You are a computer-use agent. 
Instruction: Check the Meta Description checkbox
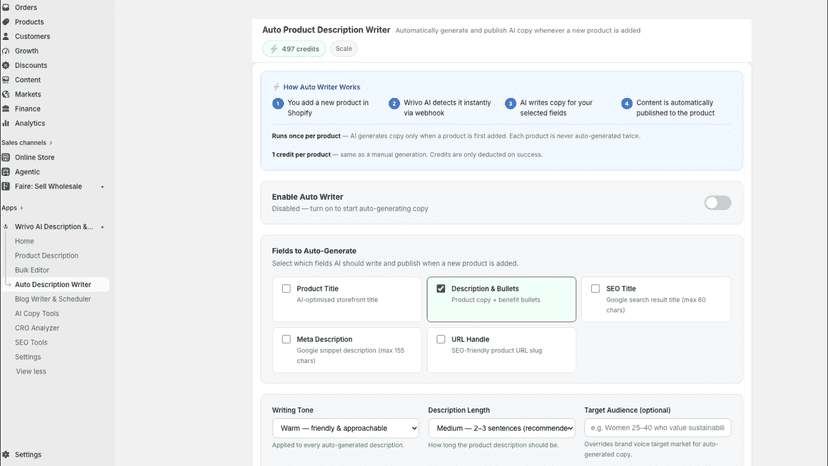286,339
